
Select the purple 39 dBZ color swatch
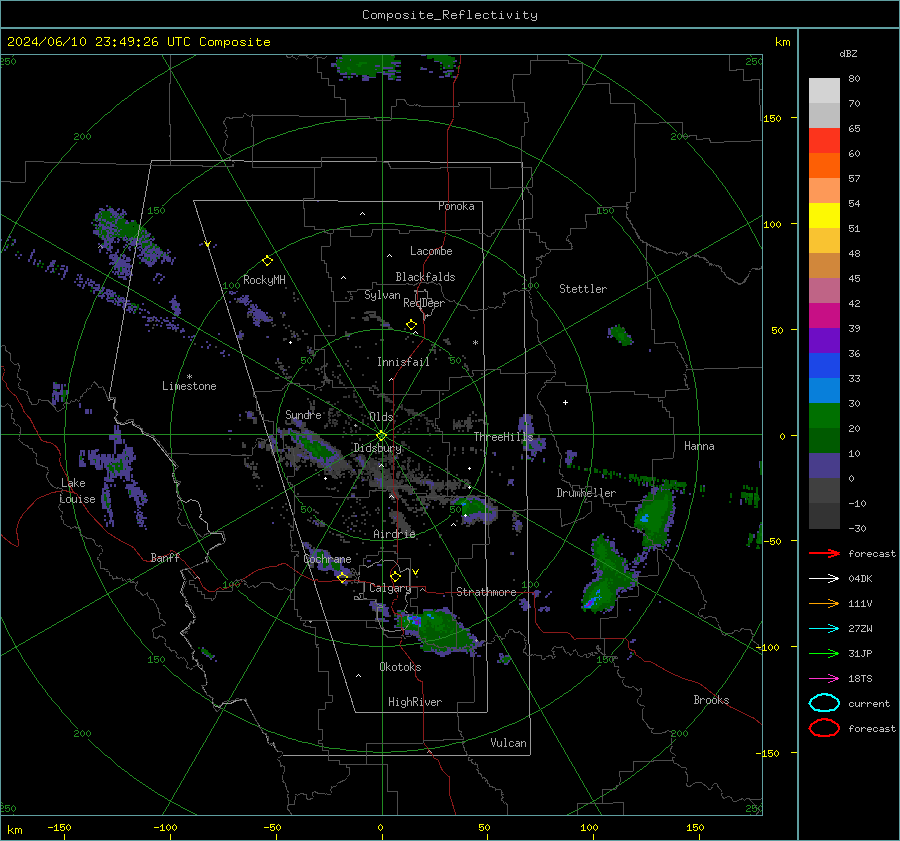coord(824,340)
